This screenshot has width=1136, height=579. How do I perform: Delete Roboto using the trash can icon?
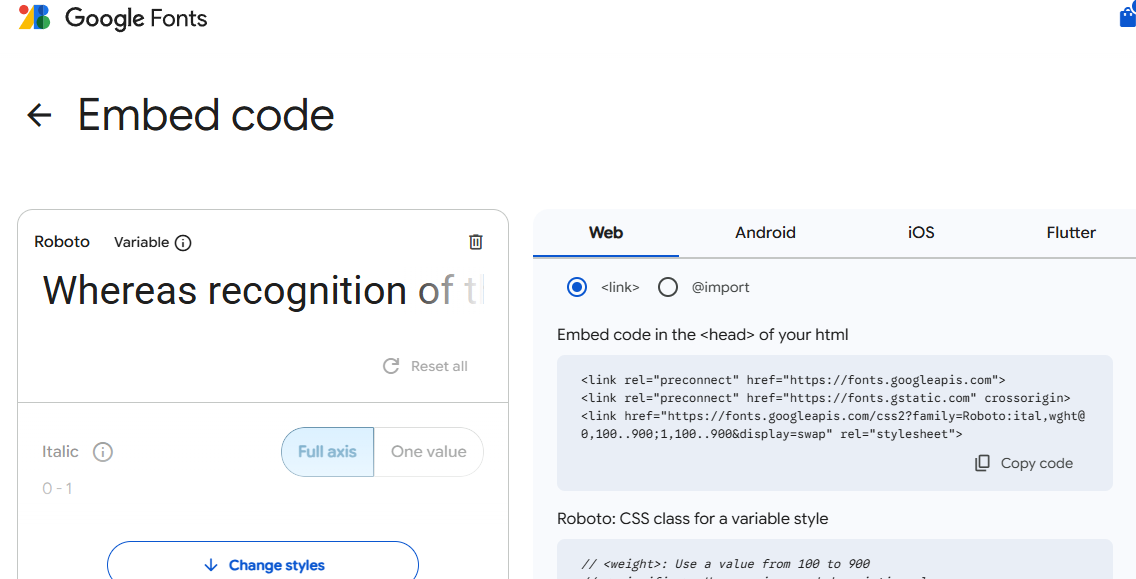pyautogui.click(x=476, y=242)
